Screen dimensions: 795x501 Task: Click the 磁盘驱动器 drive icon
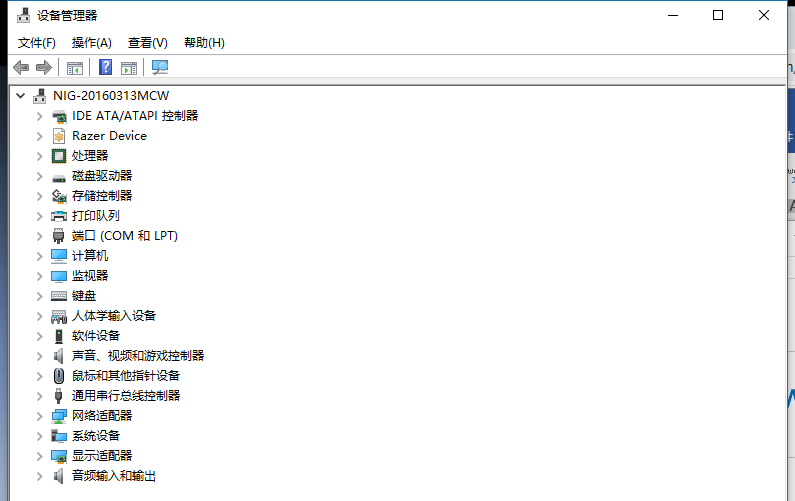(59, 177)
